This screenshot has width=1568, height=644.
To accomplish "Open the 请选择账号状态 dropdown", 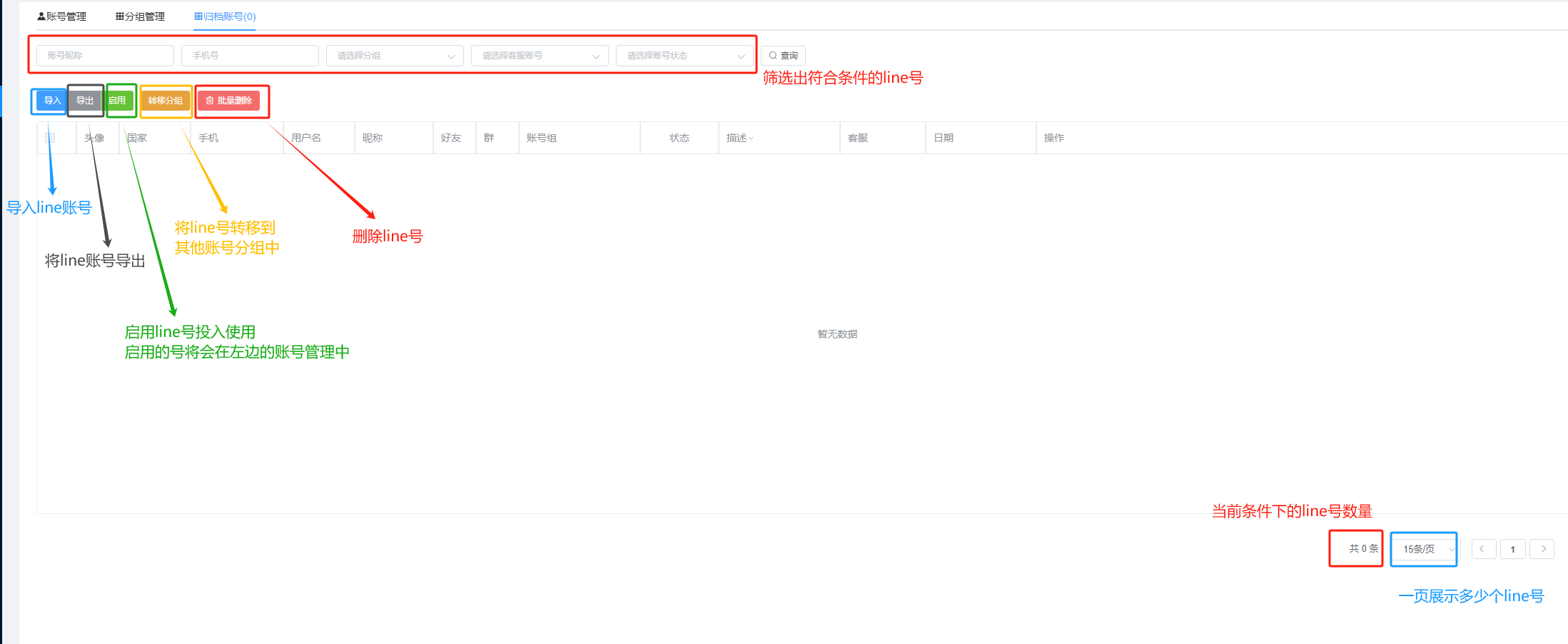I will click(x=684, y=56).
